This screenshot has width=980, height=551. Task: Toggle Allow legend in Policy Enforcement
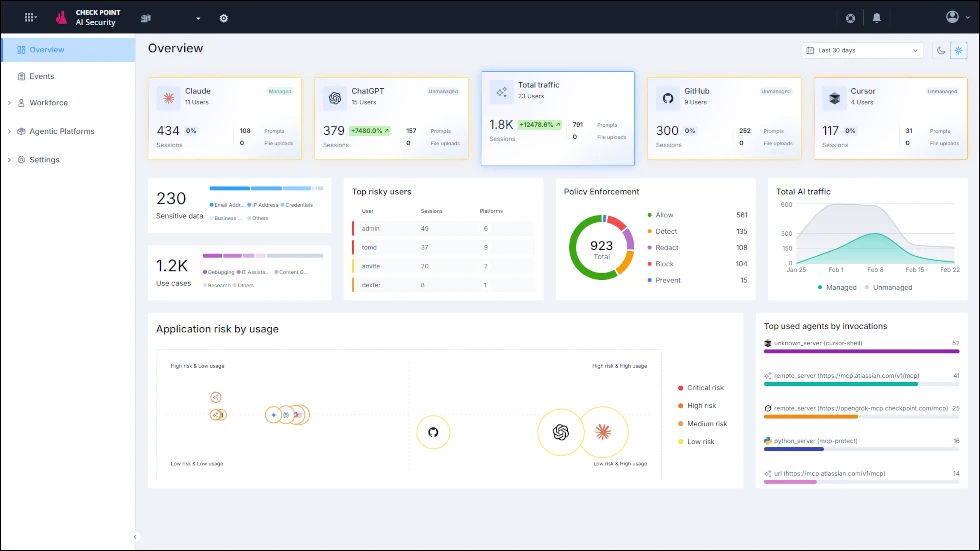point(661,215)
